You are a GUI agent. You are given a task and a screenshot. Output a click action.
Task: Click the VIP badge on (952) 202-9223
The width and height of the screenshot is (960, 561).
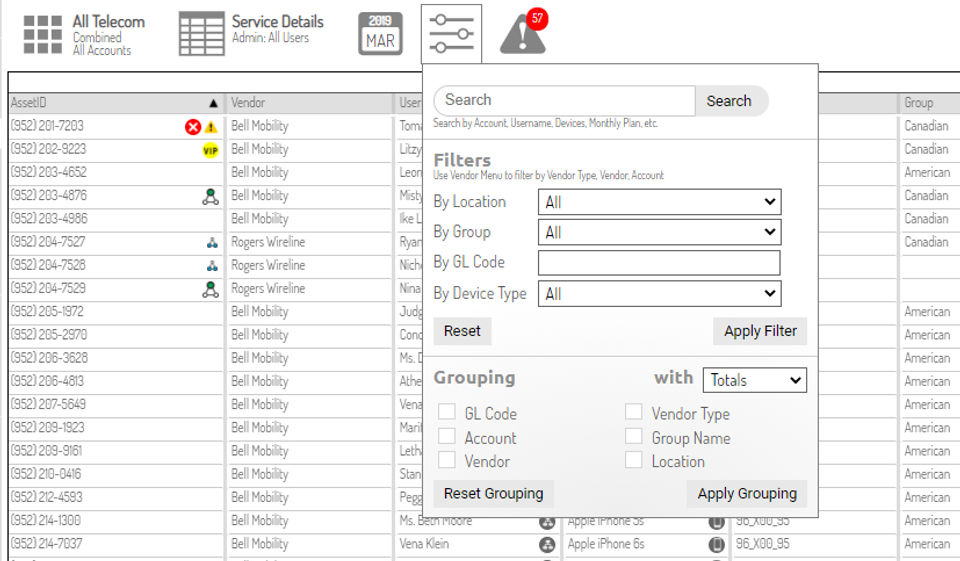pos(211,150)
